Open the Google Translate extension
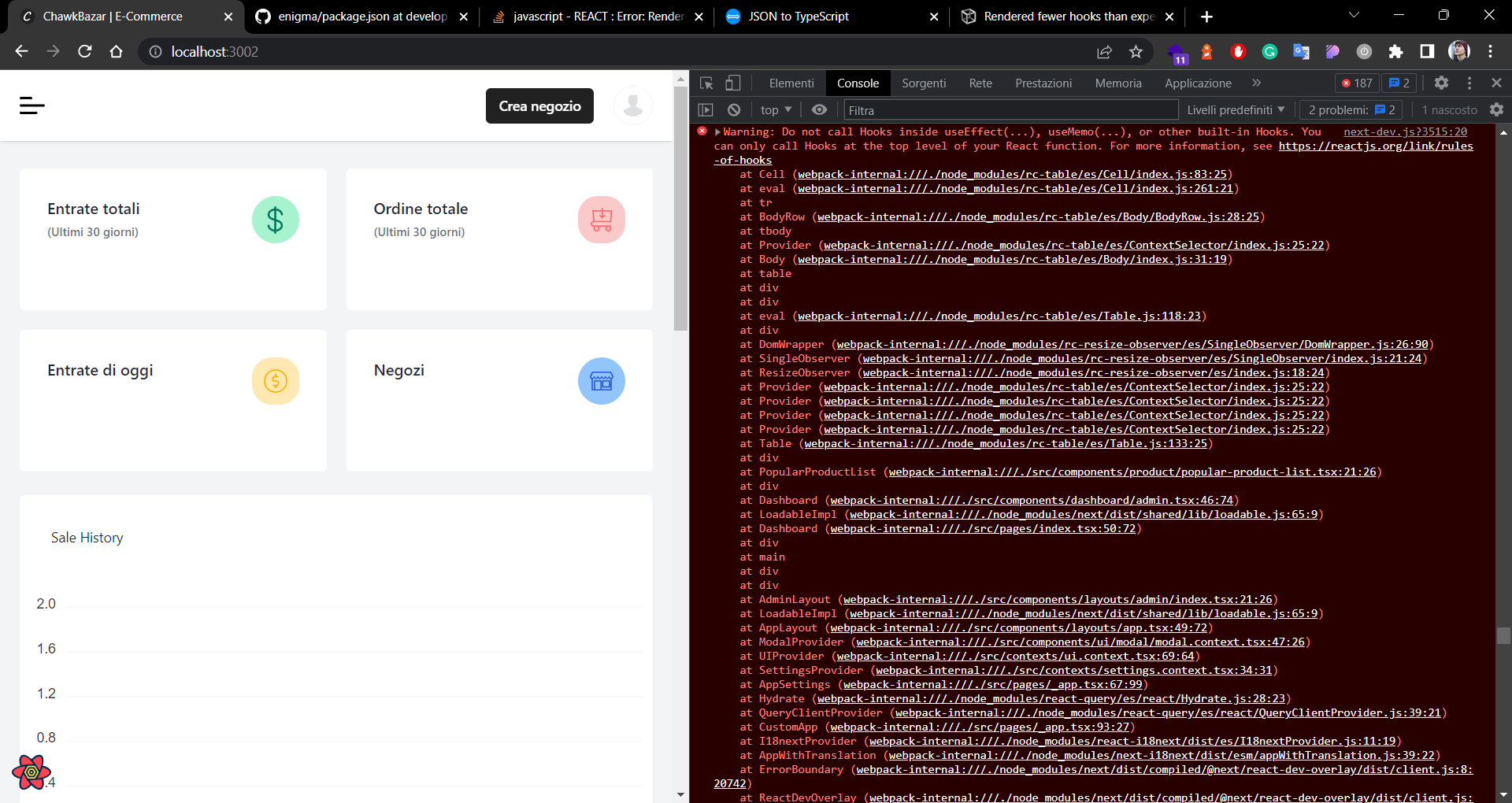Viewport: 1512px width, 803px height. 1301,51
